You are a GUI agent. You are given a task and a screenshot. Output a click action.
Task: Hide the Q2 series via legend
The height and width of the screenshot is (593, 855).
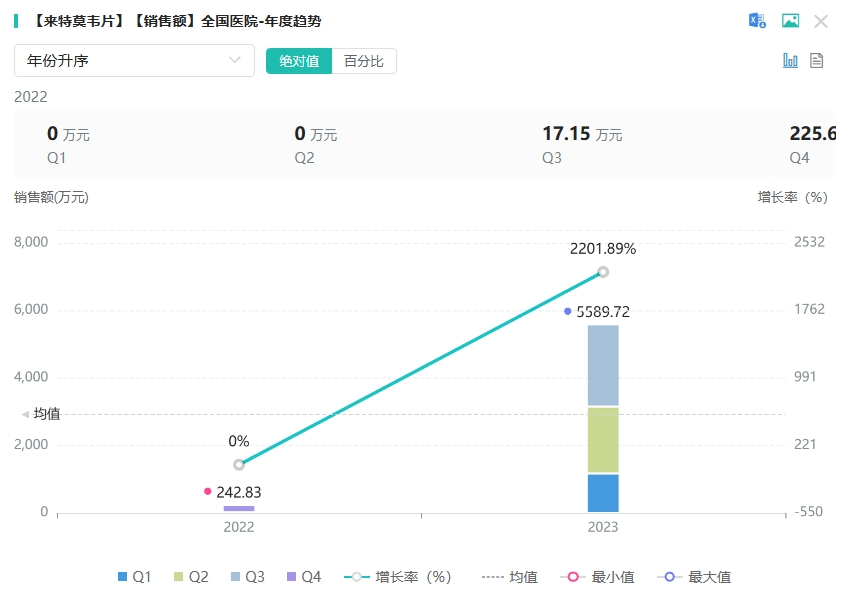tap(191, 577)
